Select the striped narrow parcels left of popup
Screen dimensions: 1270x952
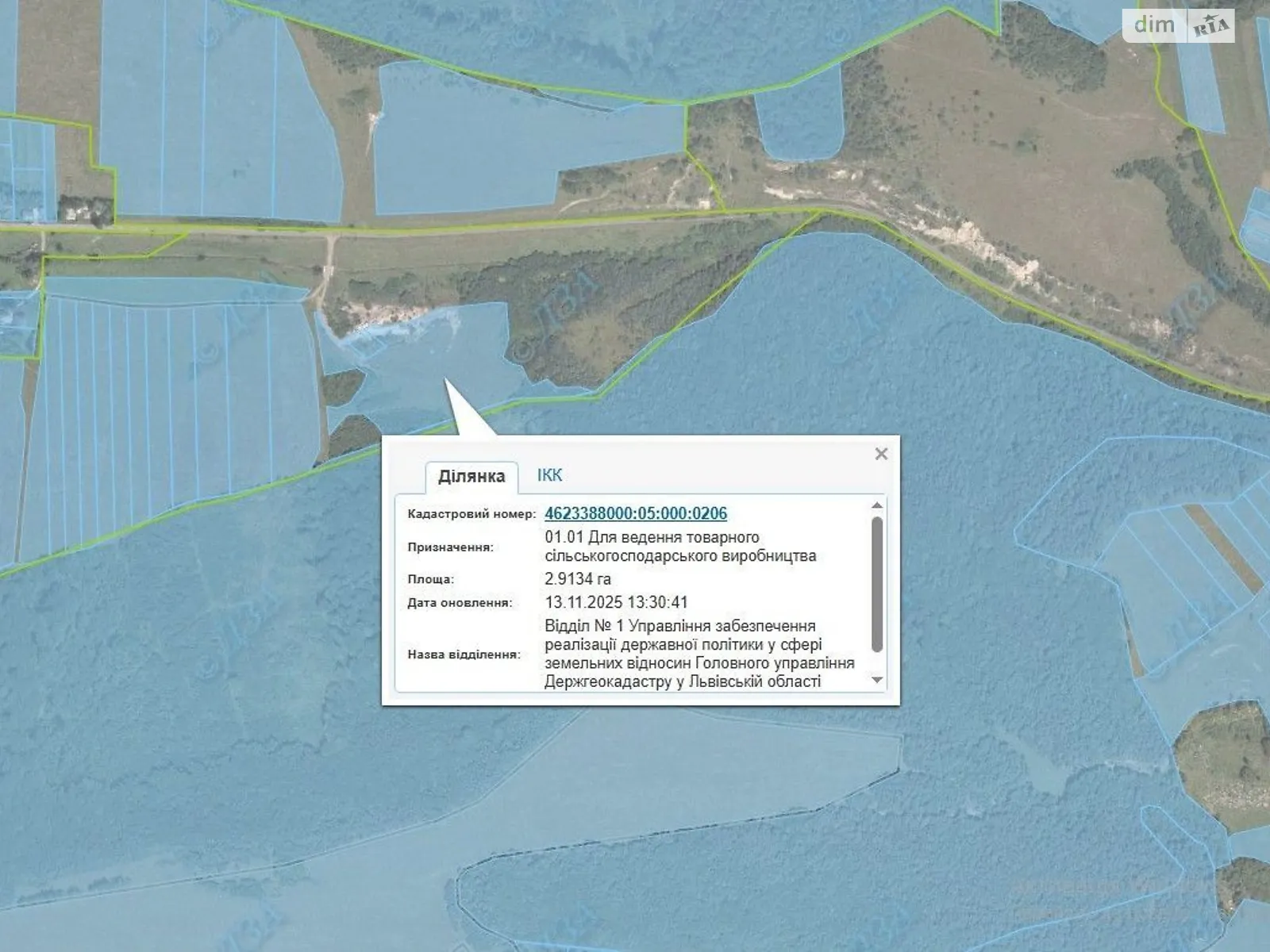coord(159,413)
